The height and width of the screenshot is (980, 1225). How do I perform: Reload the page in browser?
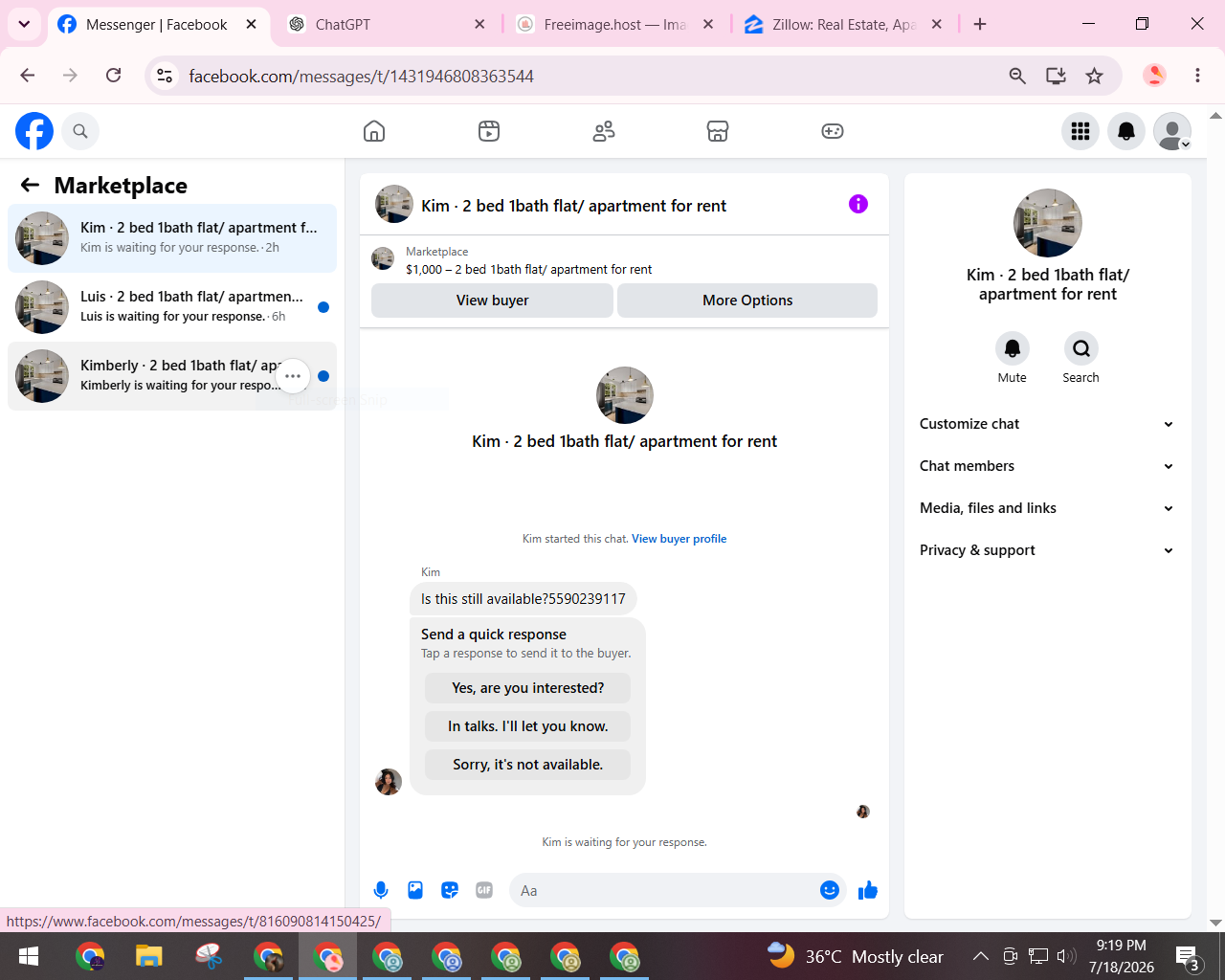click(x=114, y=76)
